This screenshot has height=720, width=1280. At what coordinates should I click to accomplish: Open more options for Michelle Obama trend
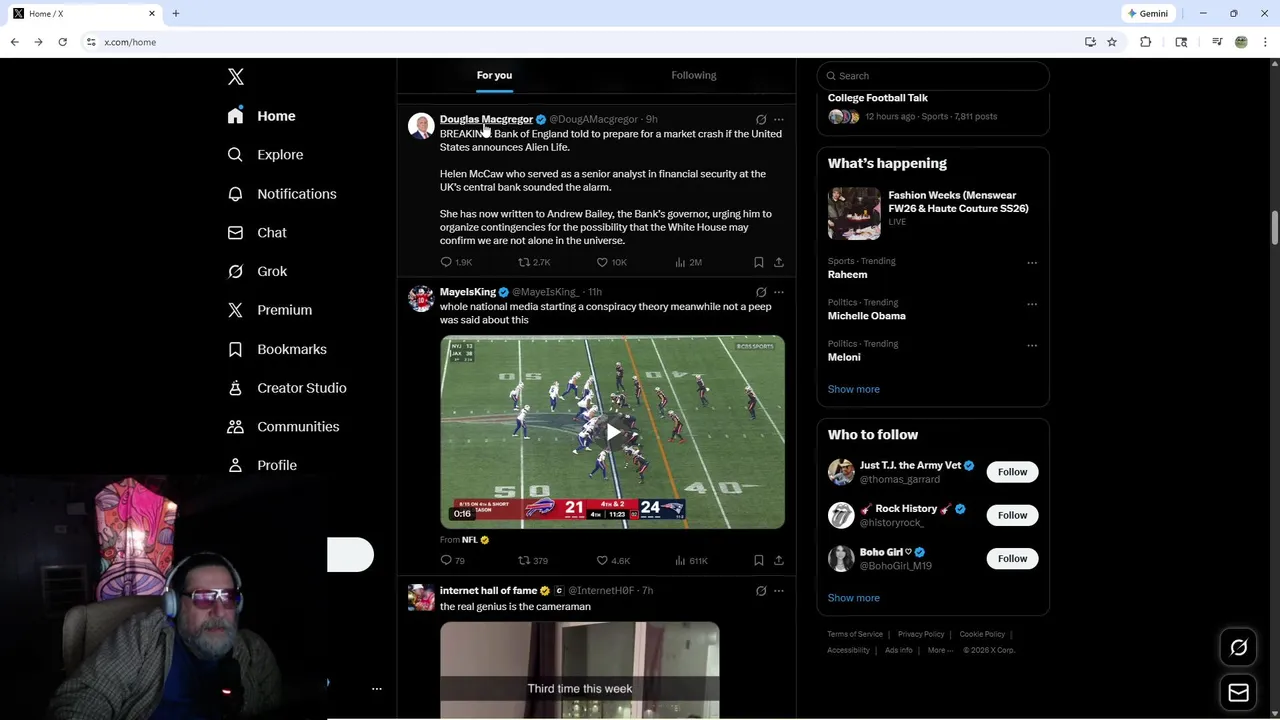pyautogui.click(x=1032, y=304)
